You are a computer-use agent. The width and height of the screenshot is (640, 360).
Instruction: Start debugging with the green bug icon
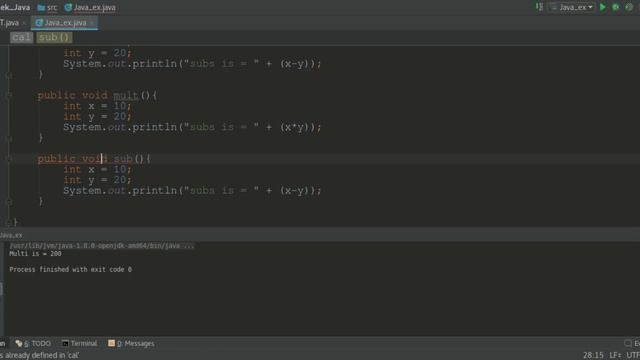(x=616, y=7)
